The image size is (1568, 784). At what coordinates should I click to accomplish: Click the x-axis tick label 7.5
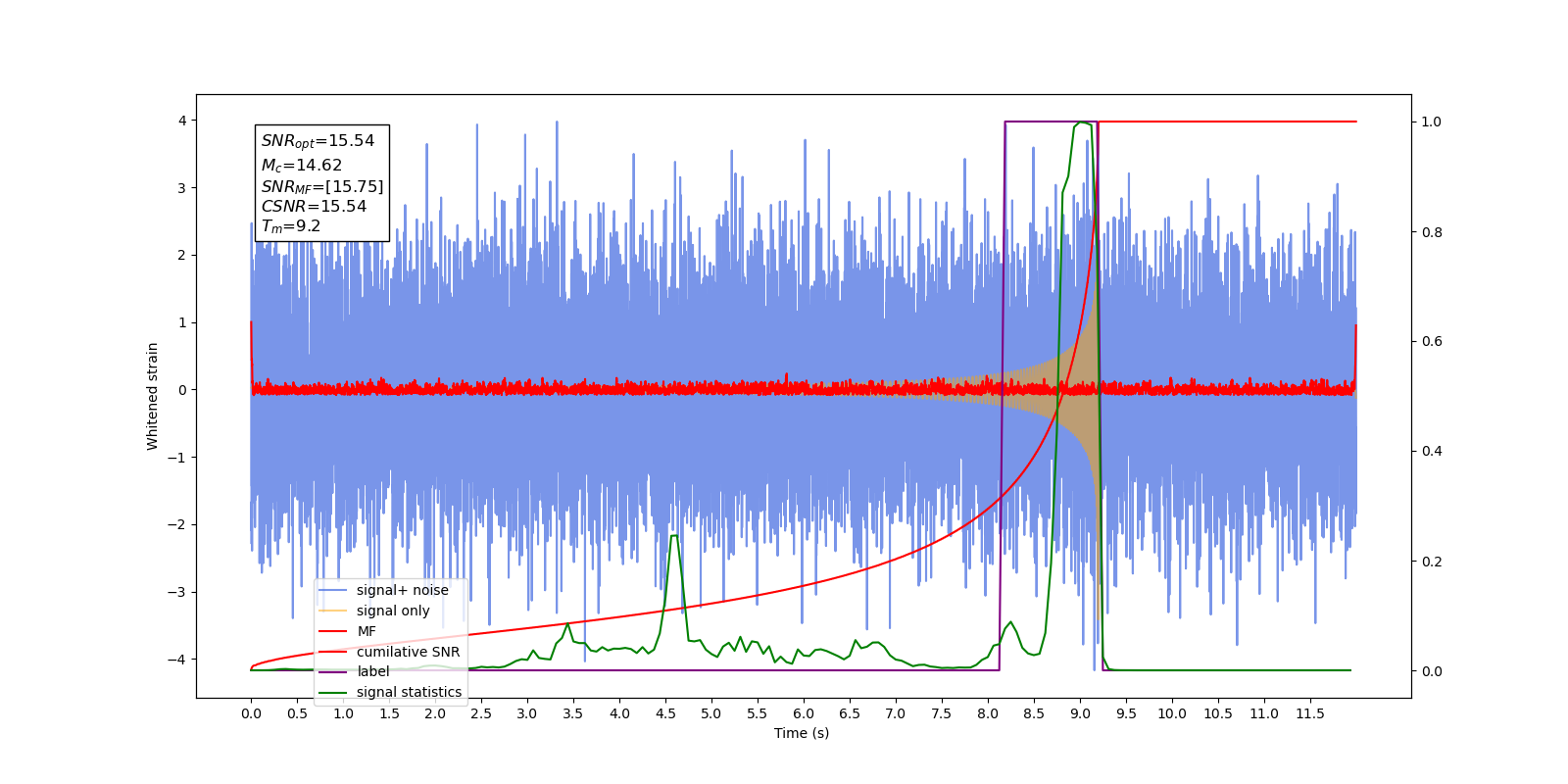tap(942, 713)
